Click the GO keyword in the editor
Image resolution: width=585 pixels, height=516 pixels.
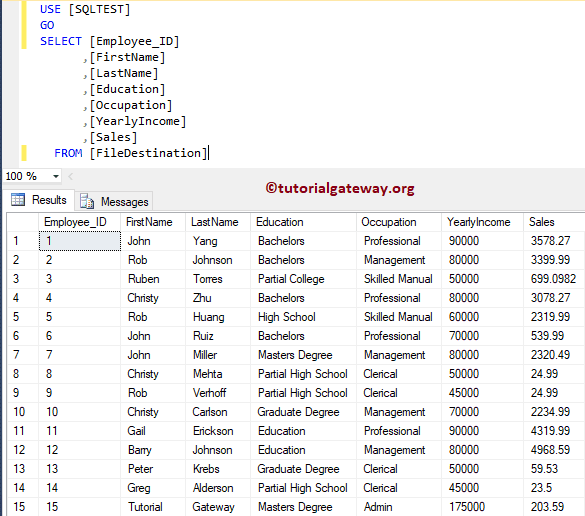(x=47, y=25)
